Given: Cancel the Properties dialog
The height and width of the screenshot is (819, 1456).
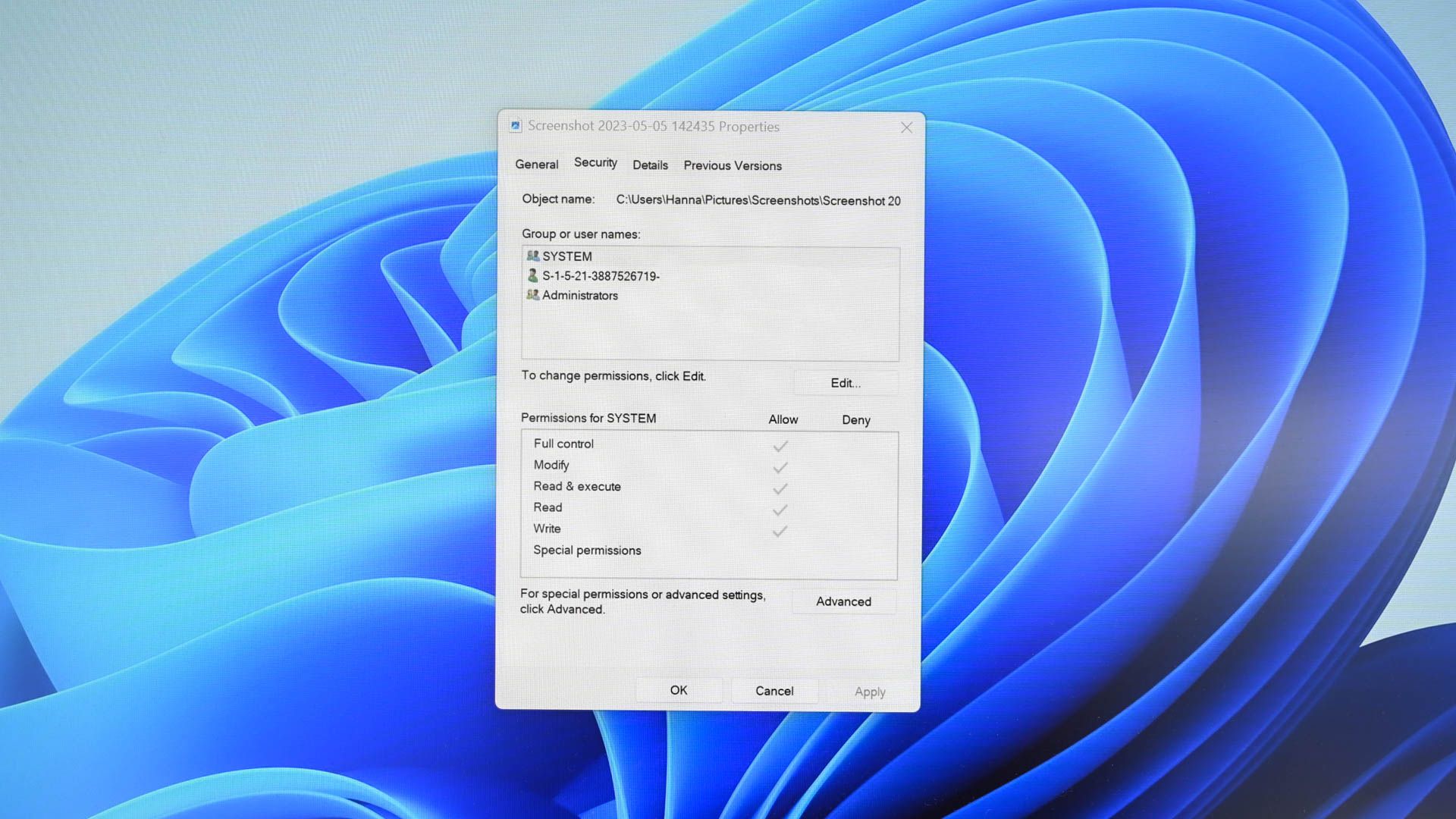Looking at the screenshot, I should pos(773,691).
